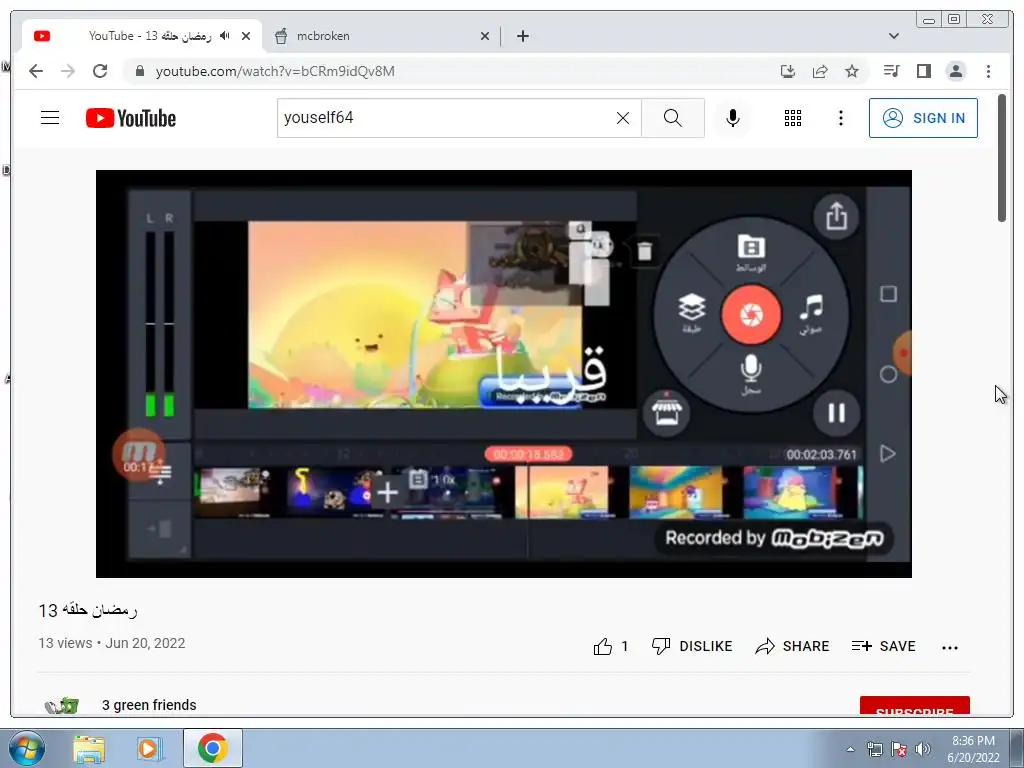The width and height of the screenshot is (1024, 768).
Task: Open the YouTube guide hamburger menu
Action: 50,118
